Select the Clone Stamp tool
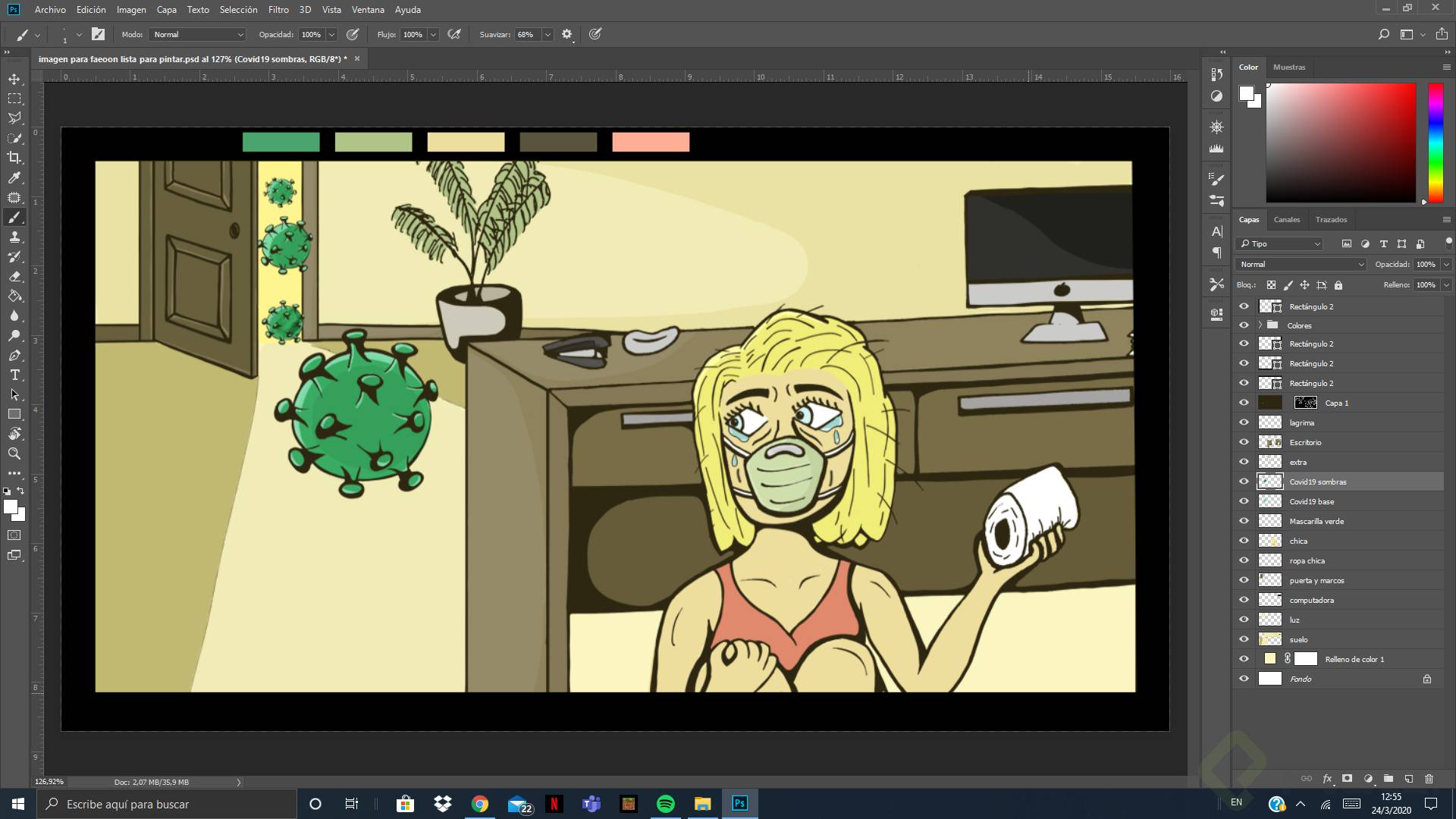Screen dimensions: 1456x819 tap(14, 237)
